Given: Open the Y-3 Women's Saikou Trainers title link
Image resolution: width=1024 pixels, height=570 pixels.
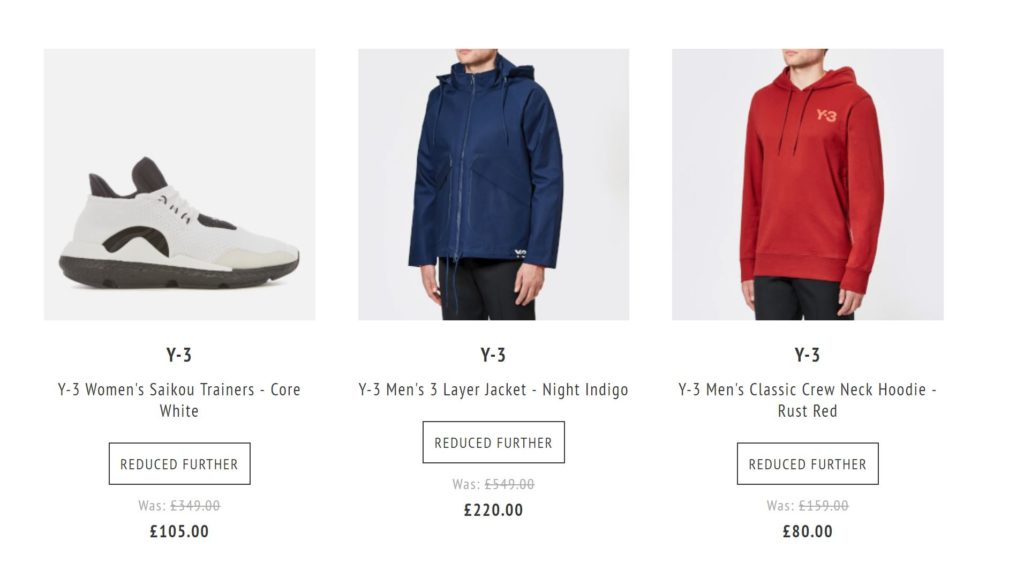Looking at the screenshot, I should (179, 400).
